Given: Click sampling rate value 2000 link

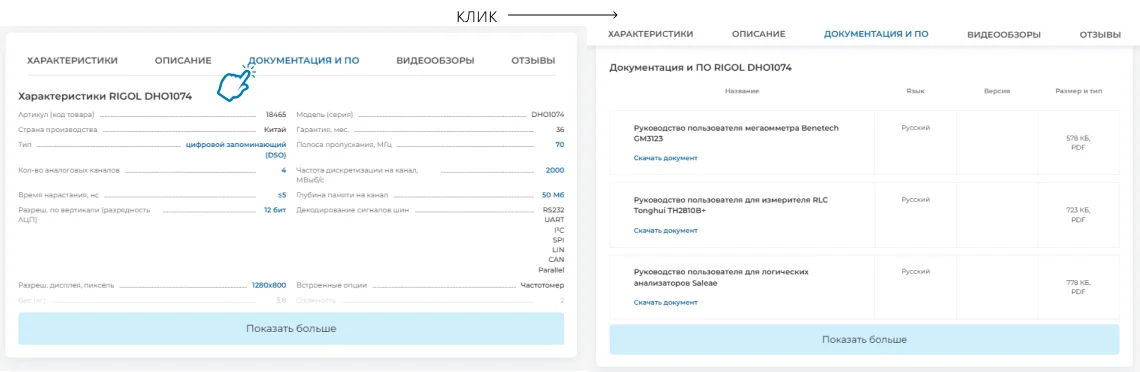Looking at the screenshot, I should tap(555, 171).
